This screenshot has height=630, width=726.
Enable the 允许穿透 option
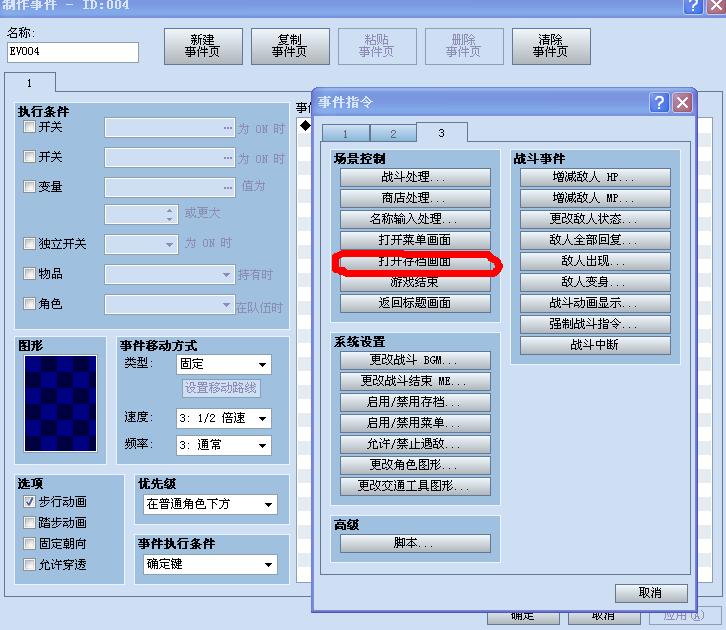coord(29,564)
